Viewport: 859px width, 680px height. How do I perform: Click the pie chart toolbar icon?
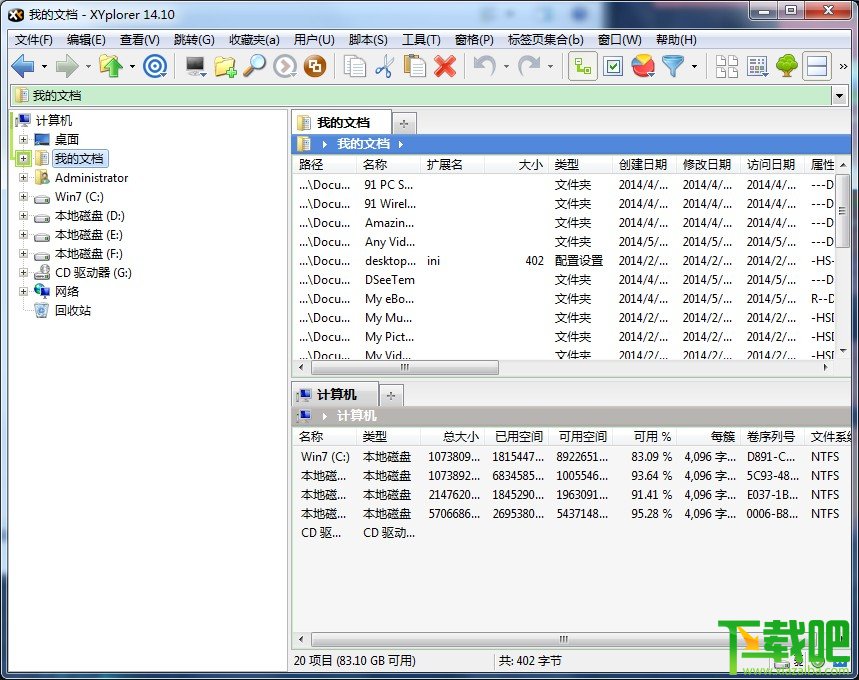coord(643,67)
